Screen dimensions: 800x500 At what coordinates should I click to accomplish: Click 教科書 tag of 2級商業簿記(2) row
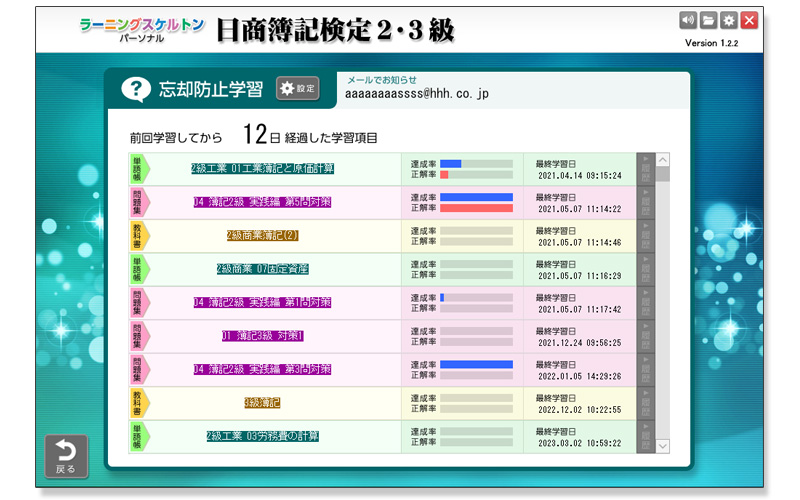pyautogui.click(x=139, y=236)
